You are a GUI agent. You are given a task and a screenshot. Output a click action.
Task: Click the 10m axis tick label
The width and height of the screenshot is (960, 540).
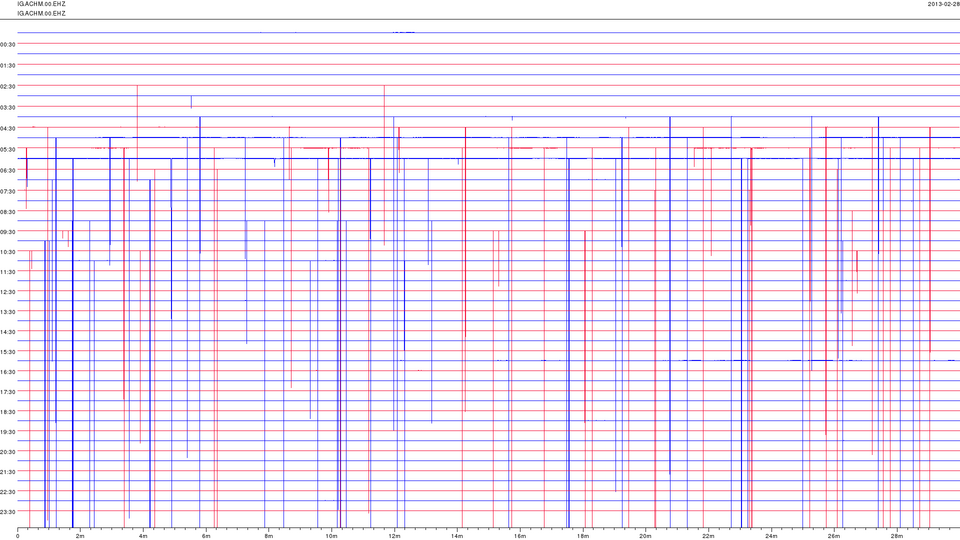(331, 536)
